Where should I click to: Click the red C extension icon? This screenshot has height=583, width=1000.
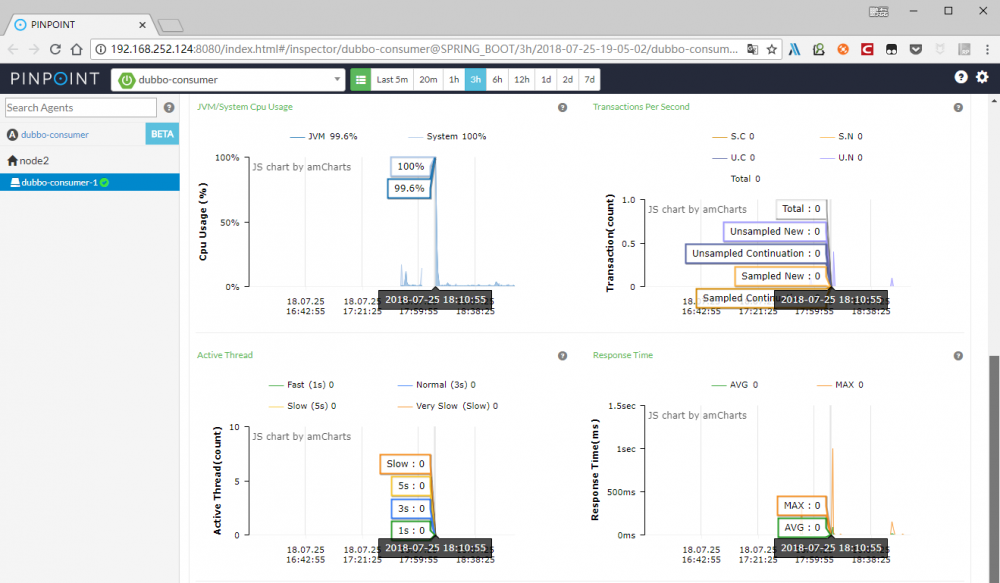(x=867, y=49)
